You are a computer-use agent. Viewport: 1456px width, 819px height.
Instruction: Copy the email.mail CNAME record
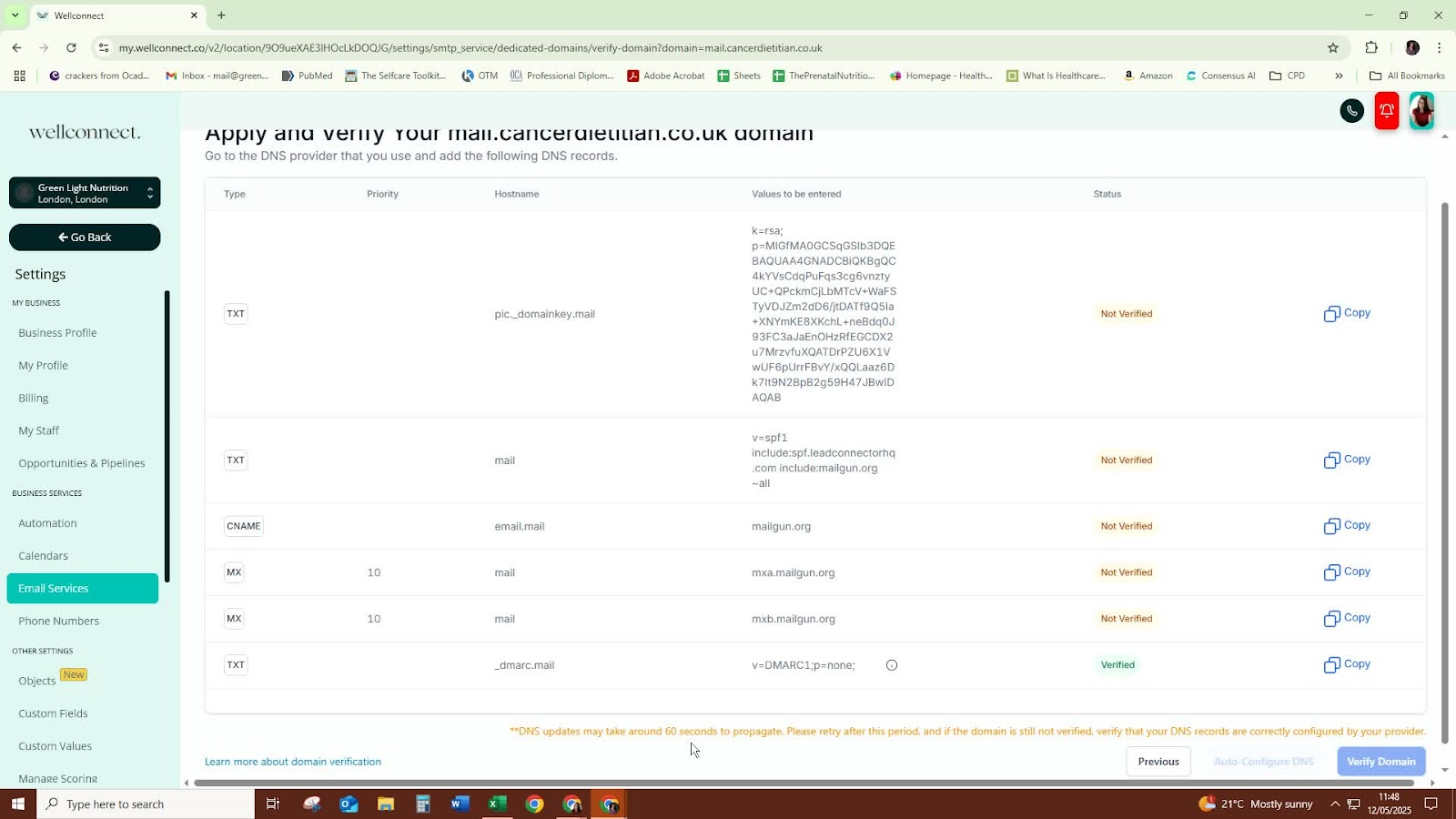(x=1347, y=525)
